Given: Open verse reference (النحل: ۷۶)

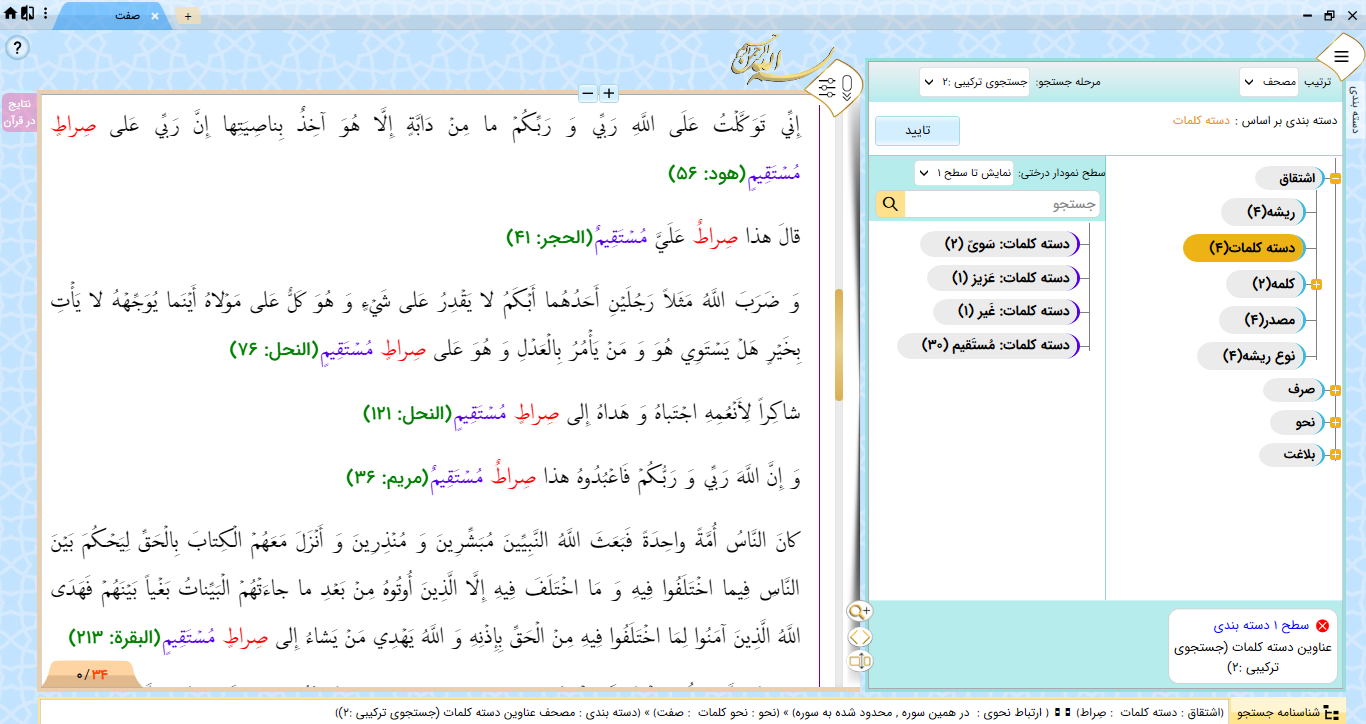Looking at the screenshot, I should (x=273, y=349).
